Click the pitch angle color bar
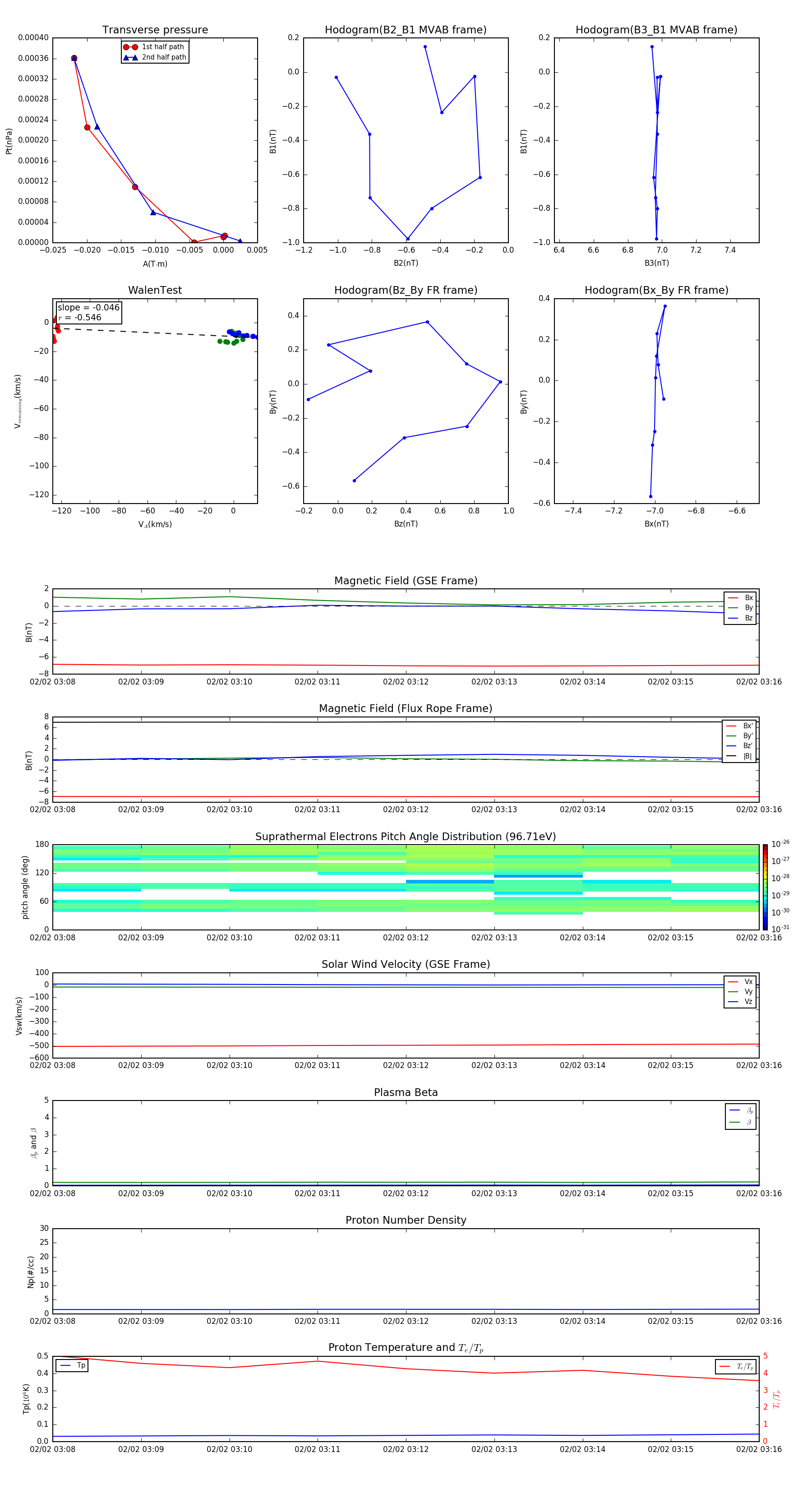Screen dimensions: 812x1489 point(765,887)
